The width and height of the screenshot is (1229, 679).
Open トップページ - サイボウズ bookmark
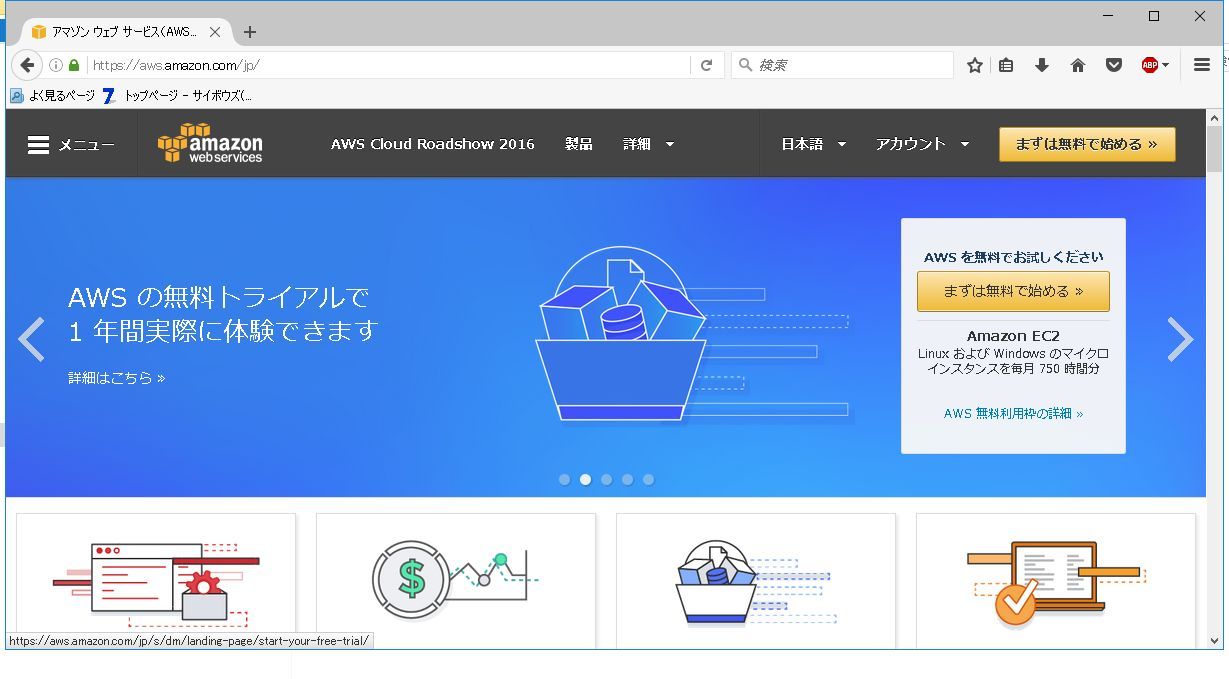(x=178, y=96)
